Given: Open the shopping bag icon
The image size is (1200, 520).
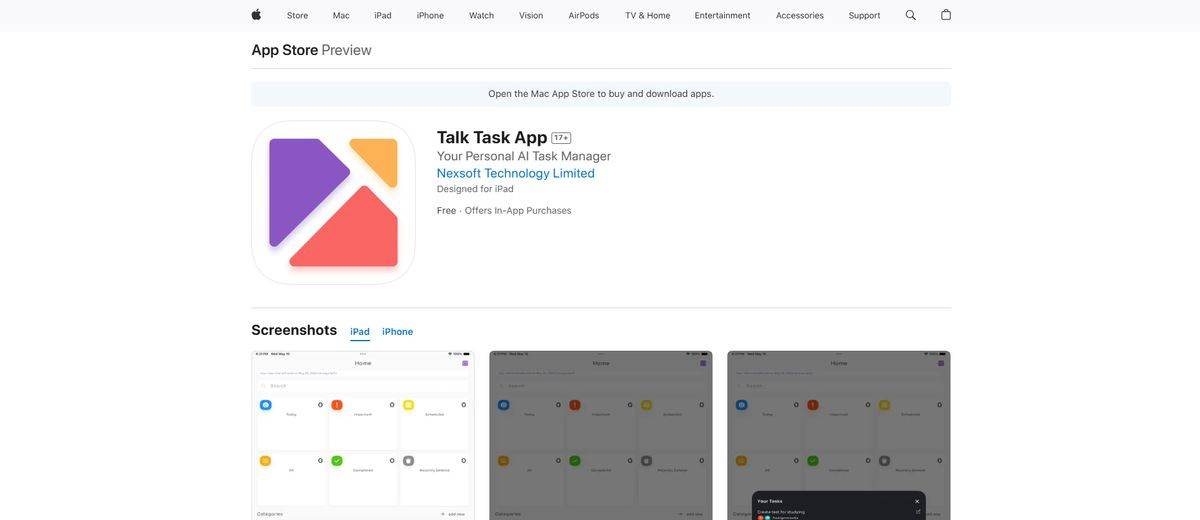Looking at the screenshot, I should pyautogui.click(x=946, y=15).
